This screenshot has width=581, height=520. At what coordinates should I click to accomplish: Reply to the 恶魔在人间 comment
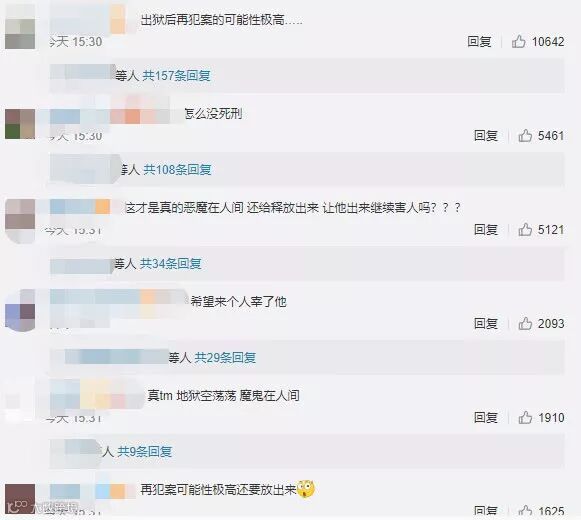pyautogui.click(x=486, y=230)
